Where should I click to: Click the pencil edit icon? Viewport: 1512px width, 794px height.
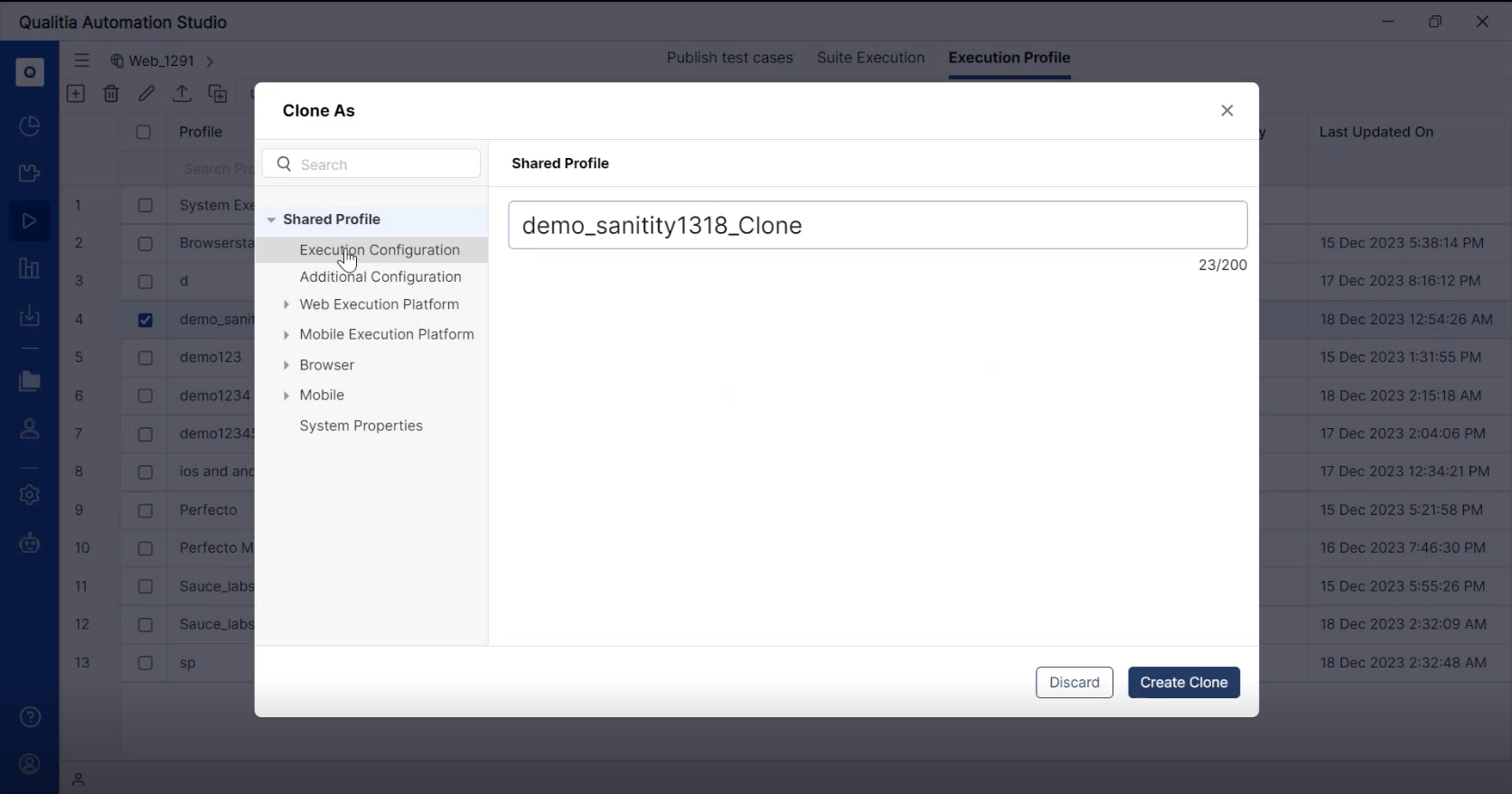pos(146,94)
